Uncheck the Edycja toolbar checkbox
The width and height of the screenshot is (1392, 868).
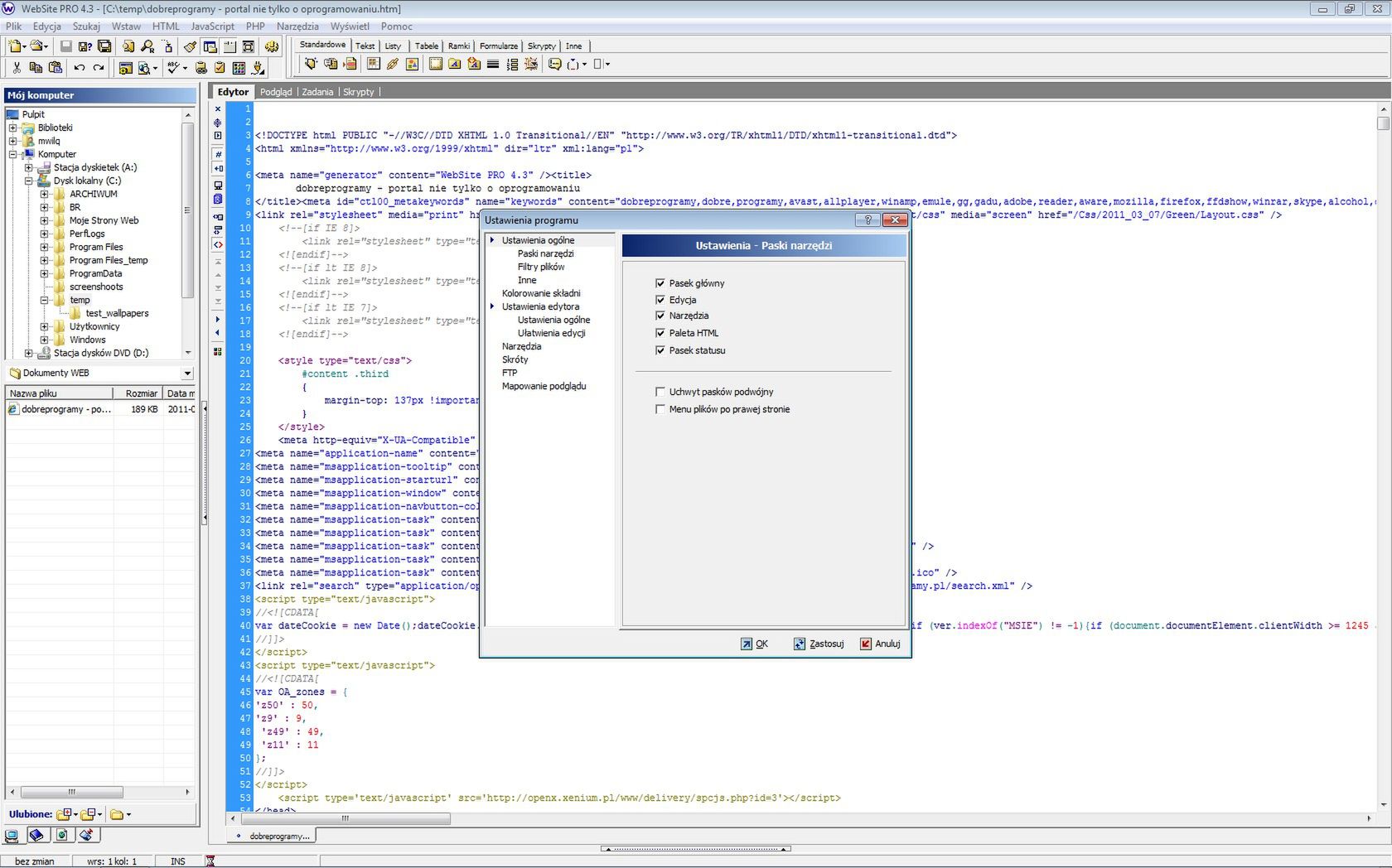[x=660, y=300]
